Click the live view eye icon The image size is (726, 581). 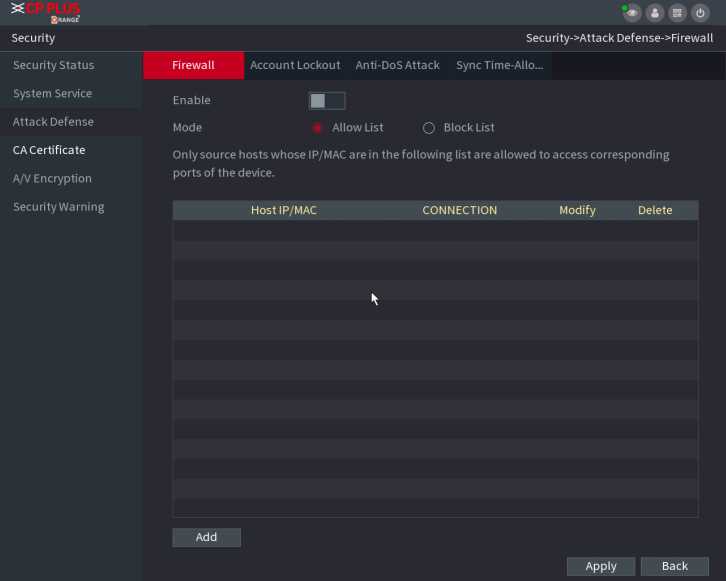coord(632,13)
